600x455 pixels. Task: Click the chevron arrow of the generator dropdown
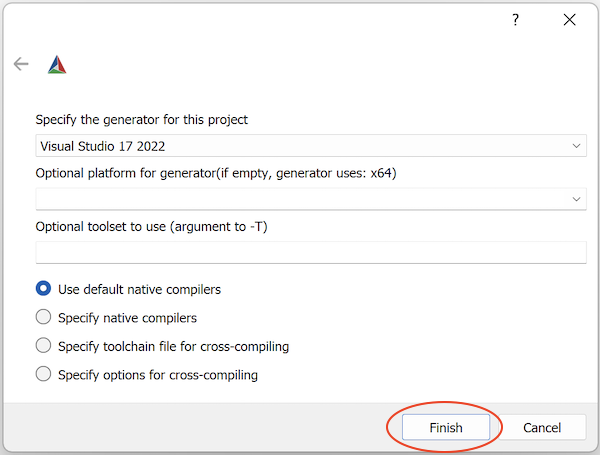576,146
